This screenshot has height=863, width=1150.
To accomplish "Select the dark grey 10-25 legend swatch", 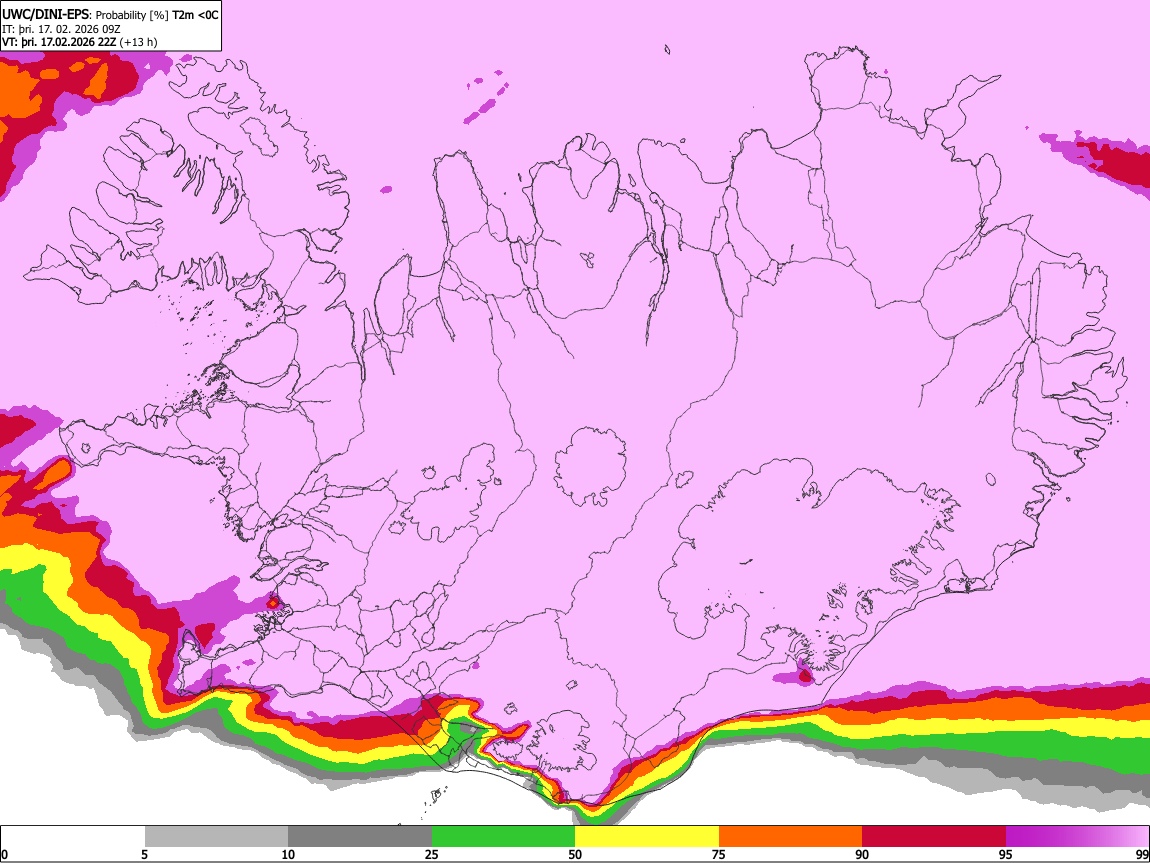I will point(360,836).
